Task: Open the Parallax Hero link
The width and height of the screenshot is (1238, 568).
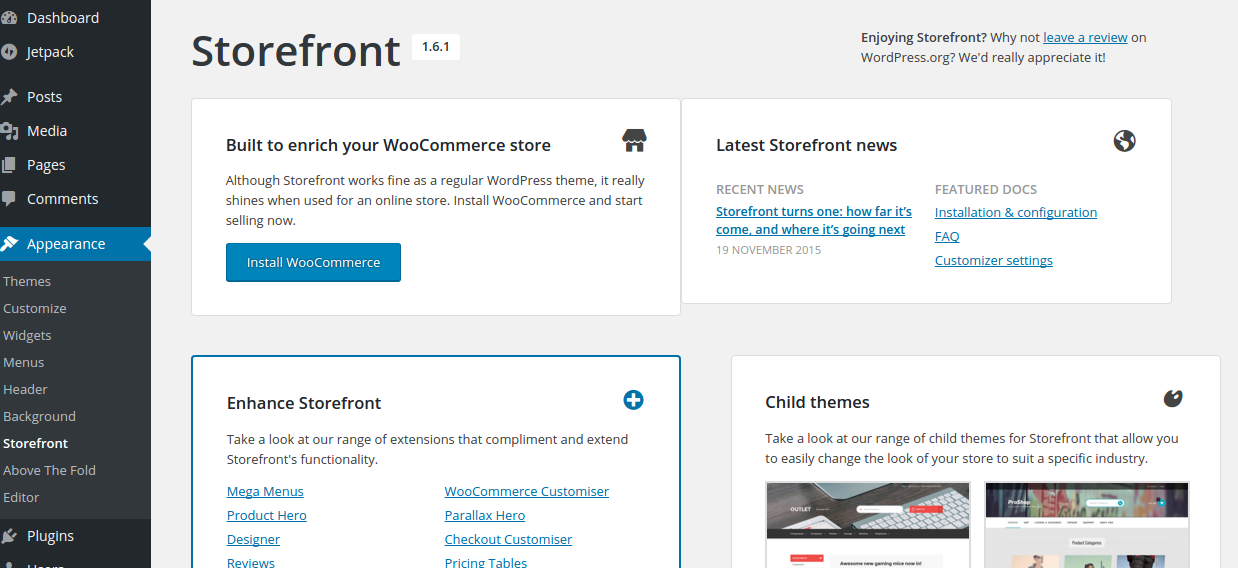Action: (485, 516)
